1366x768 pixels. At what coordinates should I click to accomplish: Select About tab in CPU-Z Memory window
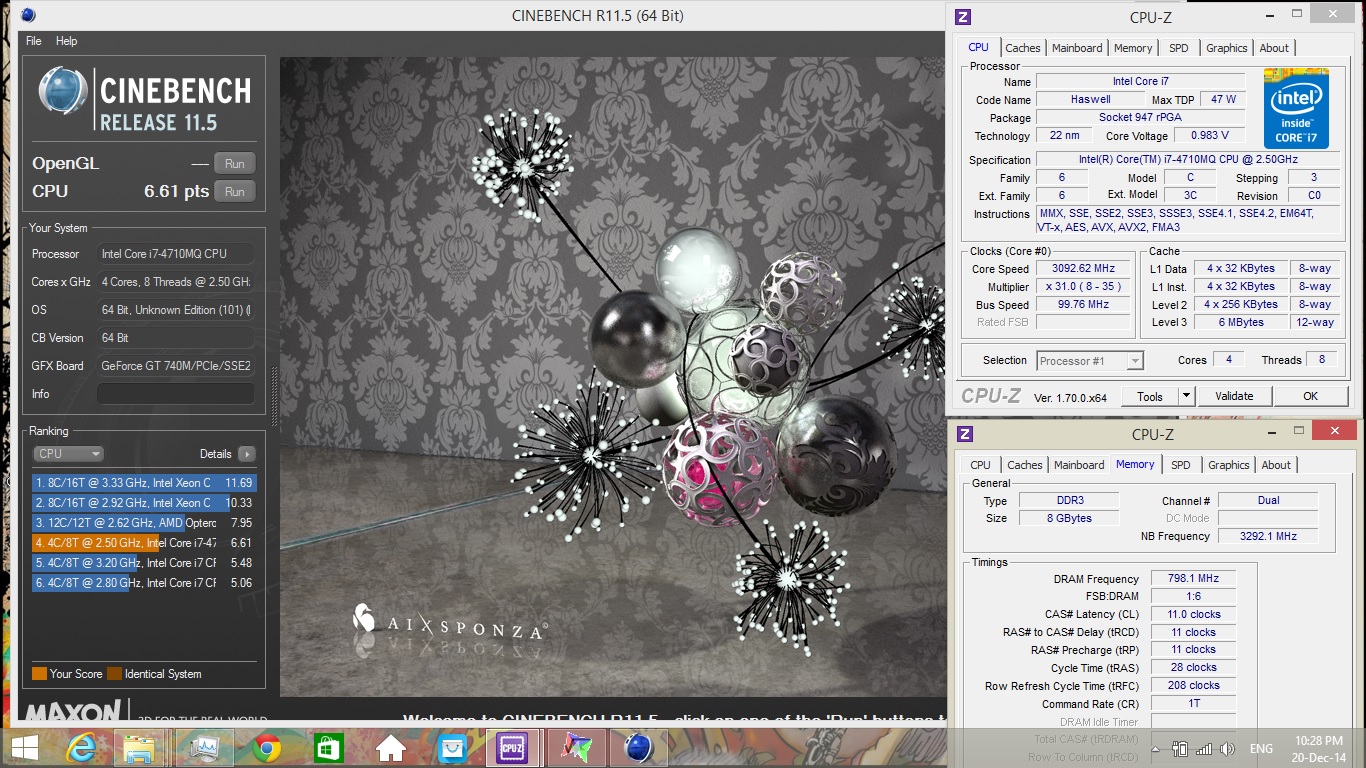[1276, 465]
